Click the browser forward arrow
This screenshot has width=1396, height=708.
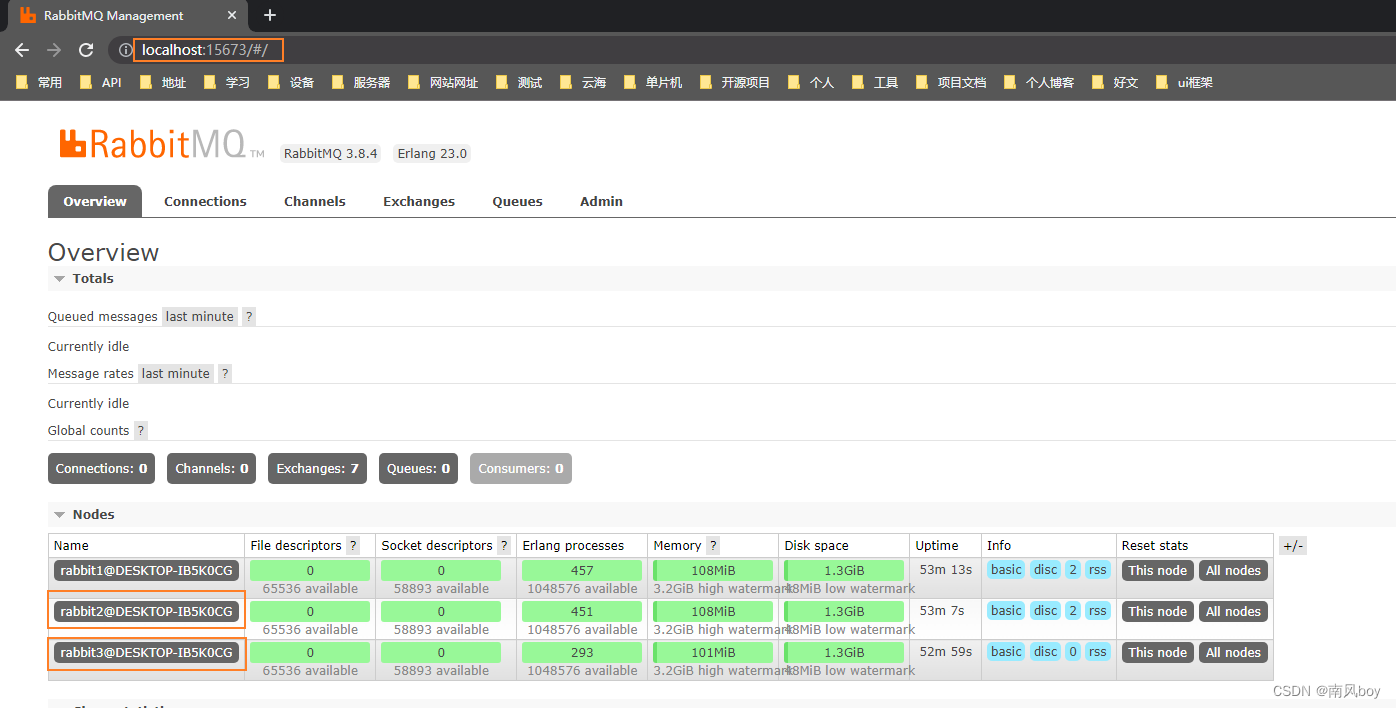[54, 50]
